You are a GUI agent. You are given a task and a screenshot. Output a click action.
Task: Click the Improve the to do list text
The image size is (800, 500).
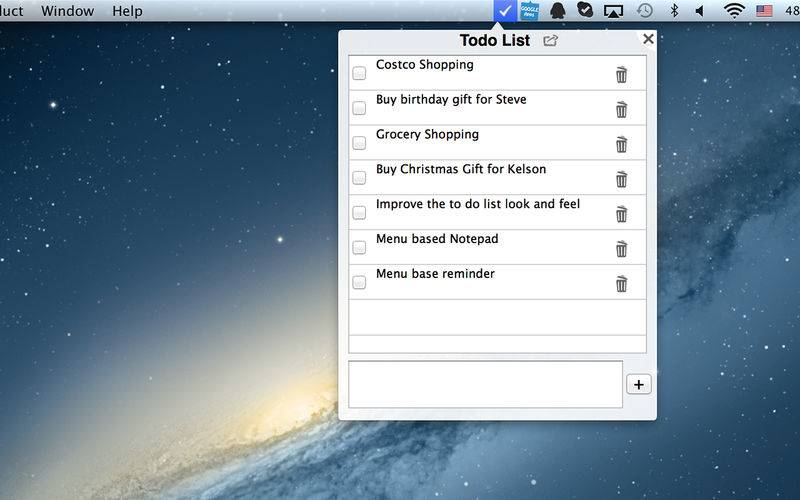point(478,204)
